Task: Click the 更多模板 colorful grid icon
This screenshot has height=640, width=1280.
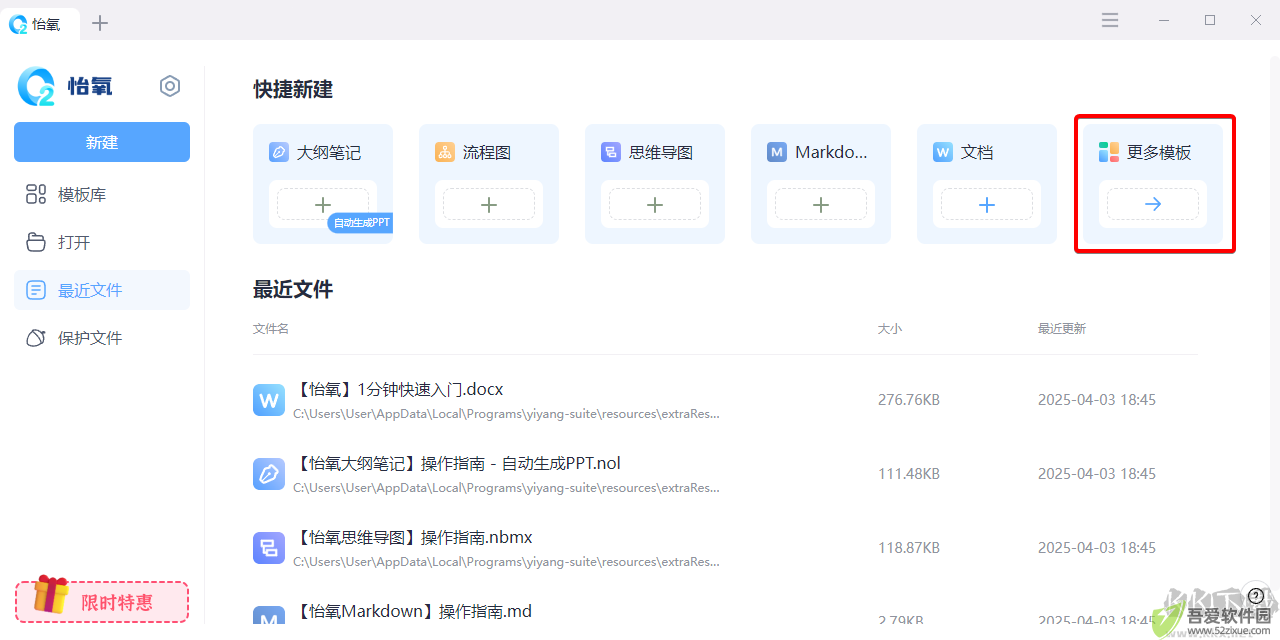Action: pos(1109,152)
